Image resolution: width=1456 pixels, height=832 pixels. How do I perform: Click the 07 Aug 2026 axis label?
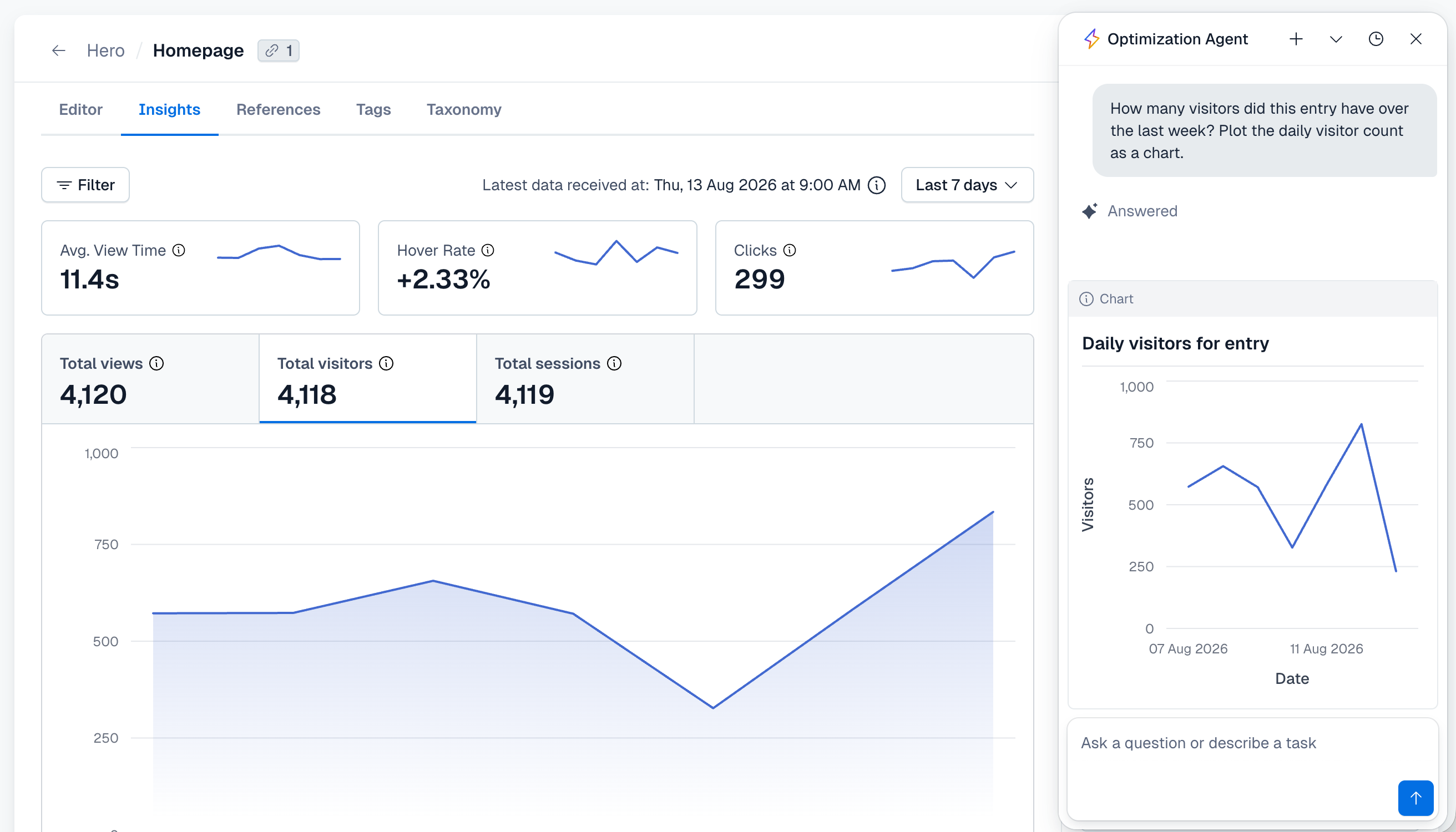click(1188, 648)
